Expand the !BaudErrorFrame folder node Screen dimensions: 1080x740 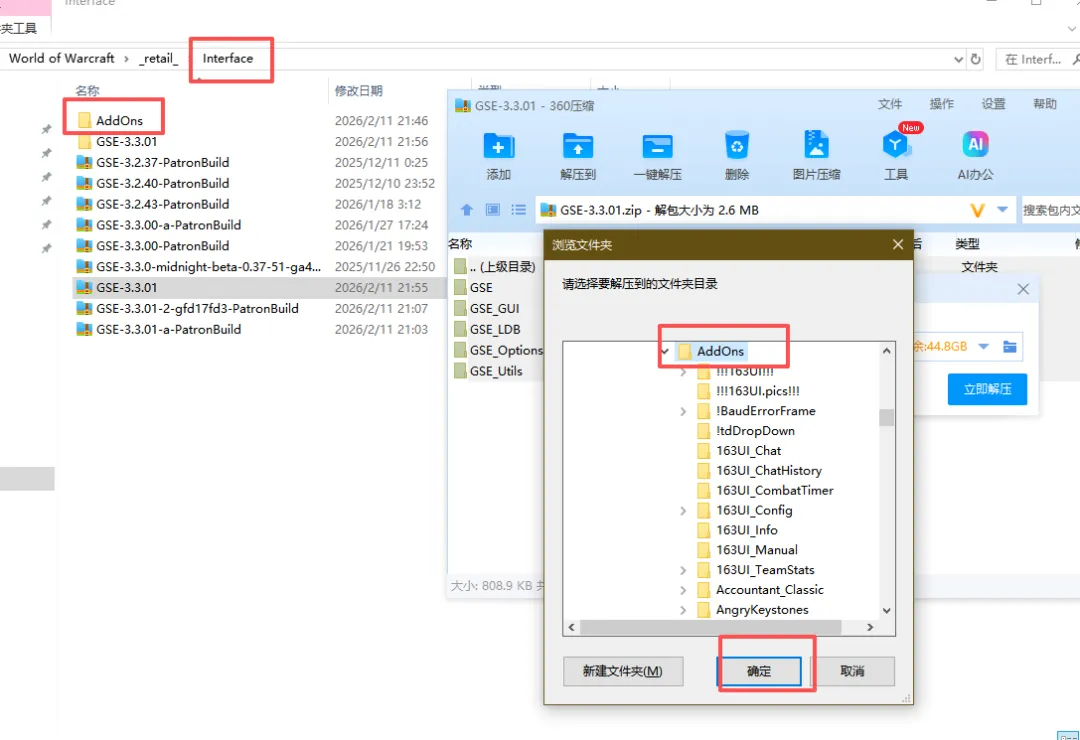(683, 411)
